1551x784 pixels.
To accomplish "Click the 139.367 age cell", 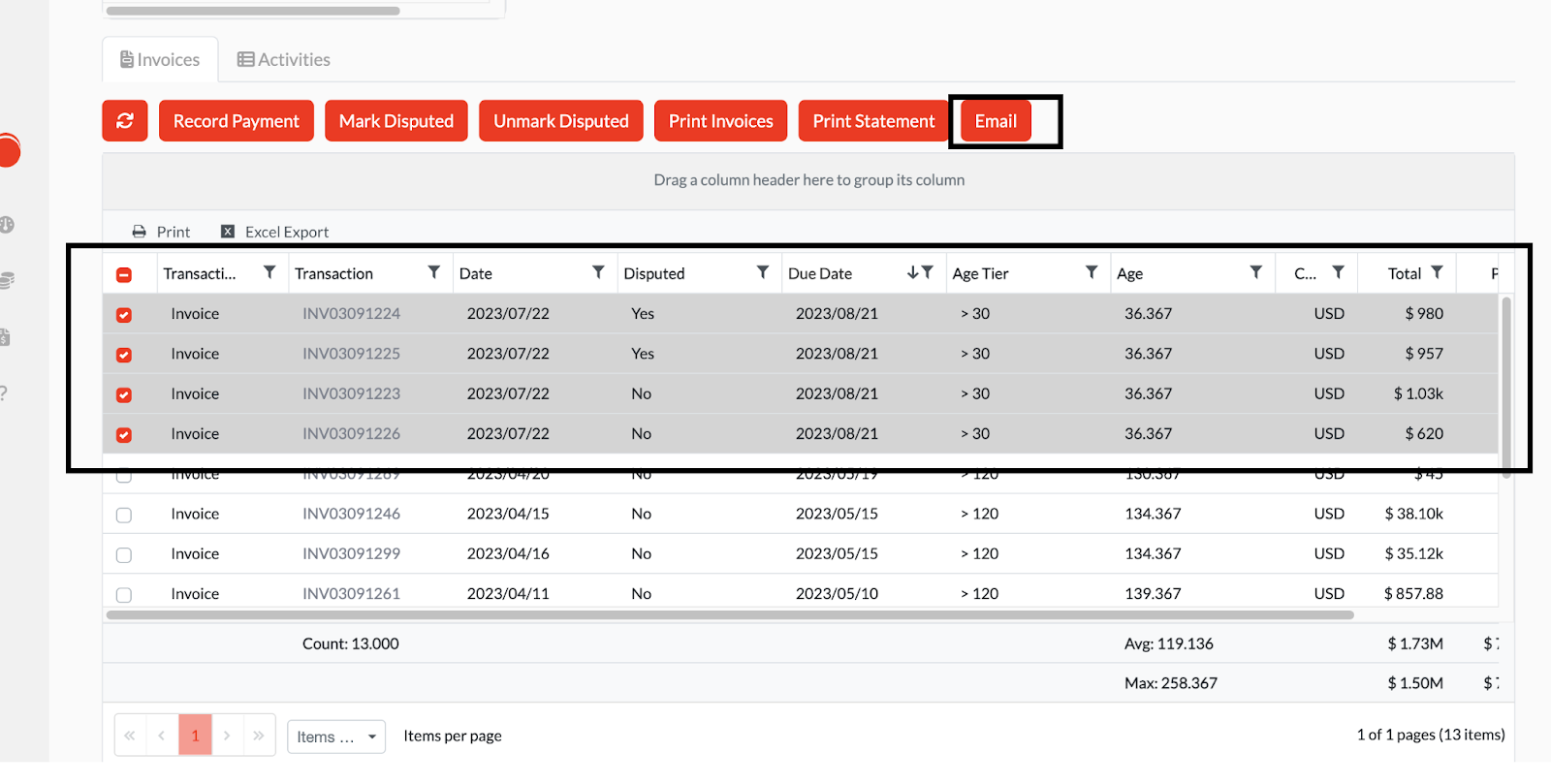I will 1153,593.
